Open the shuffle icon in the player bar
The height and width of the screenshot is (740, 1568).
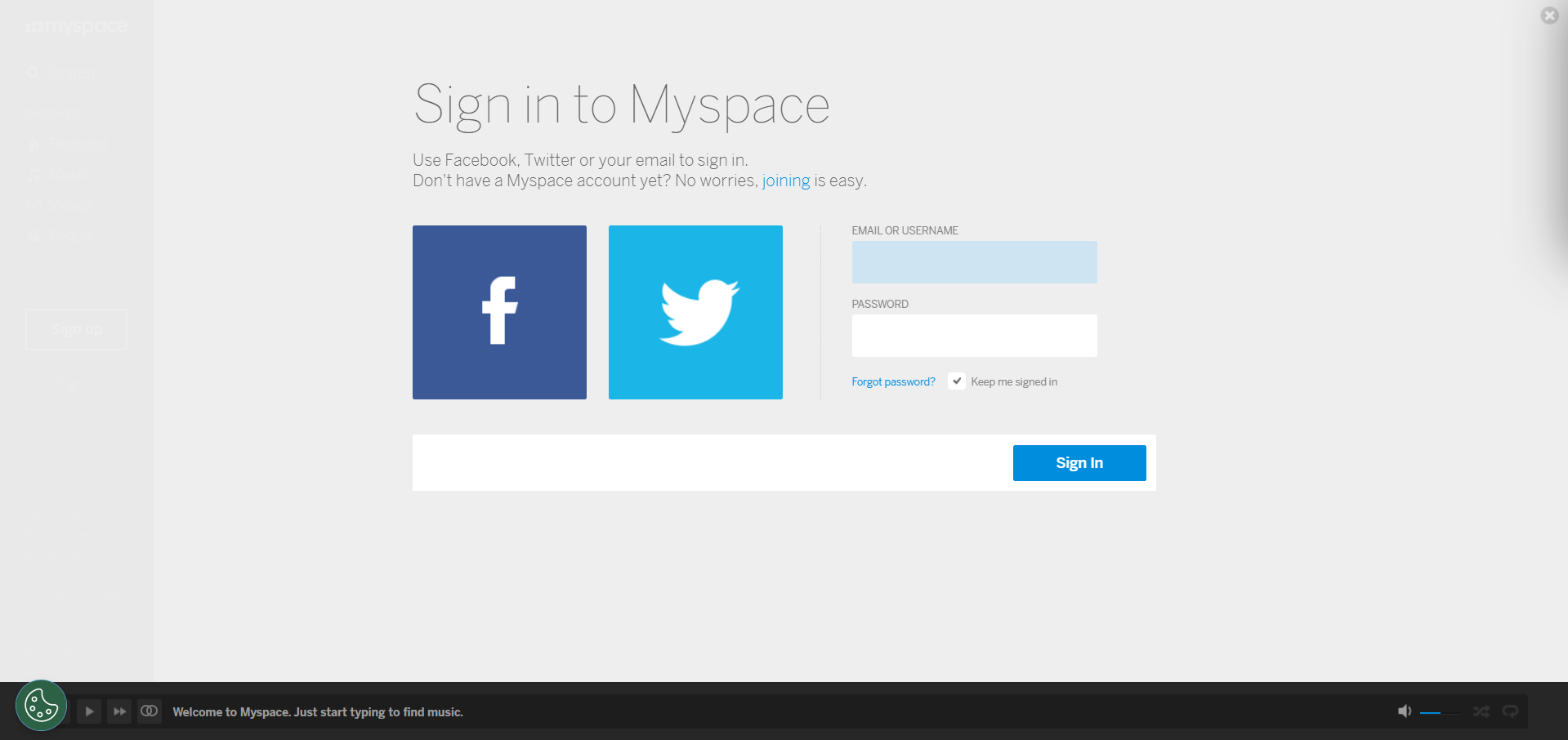1481,711
